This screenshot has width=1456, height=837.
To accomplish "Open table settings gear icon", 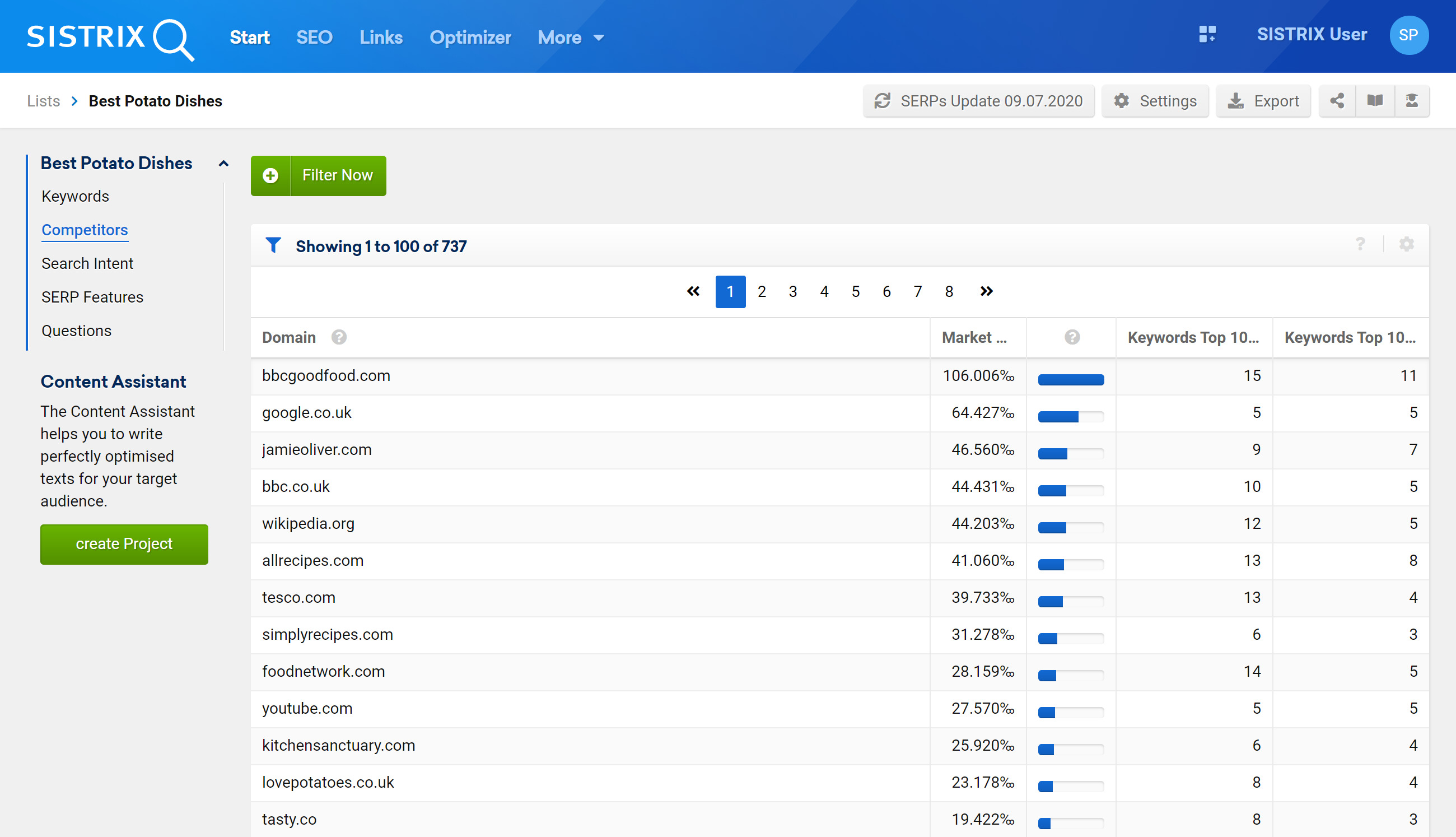I will (x=1406, y=244).
